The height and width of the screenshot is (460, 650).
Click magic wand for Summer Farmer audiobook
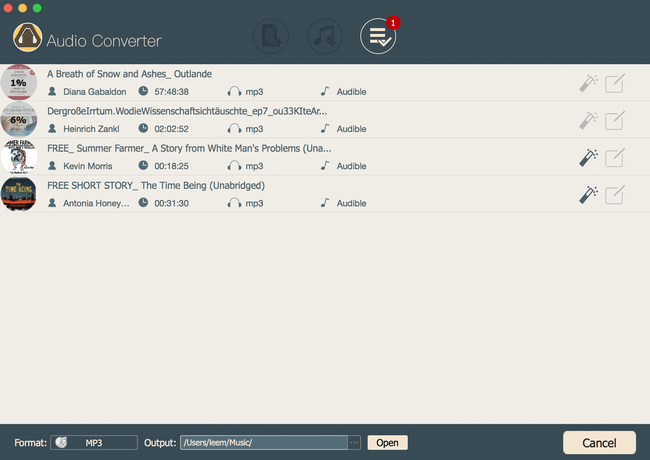click(589, 157)
